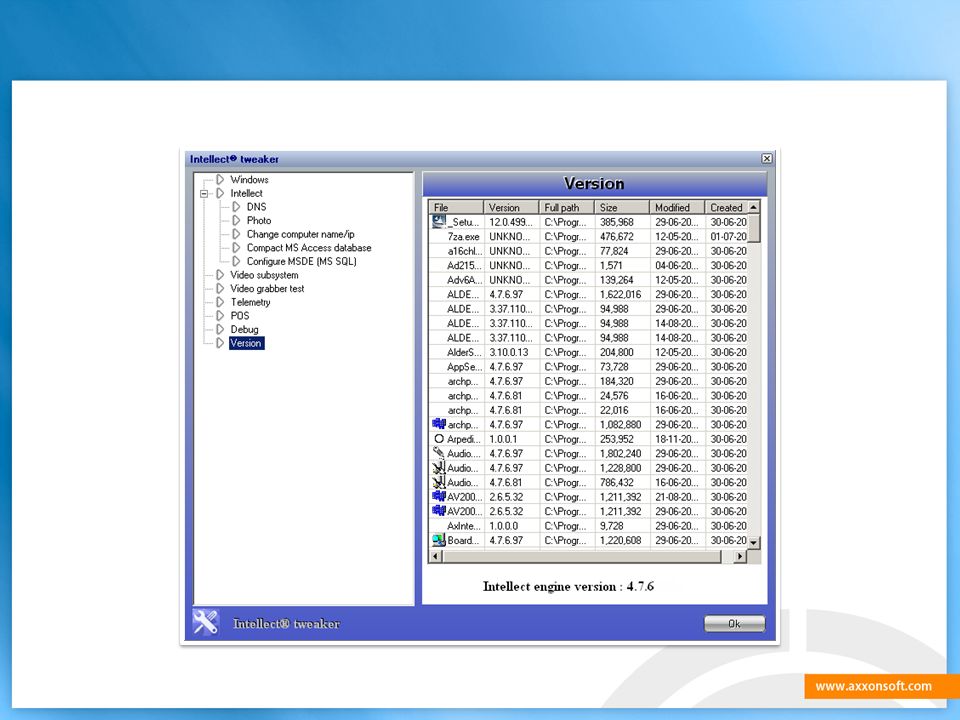Image resolution: width=960 pixels, height=720 pixels.
Task: Click the version value 3.10.0.13
Action: [508, 352]
